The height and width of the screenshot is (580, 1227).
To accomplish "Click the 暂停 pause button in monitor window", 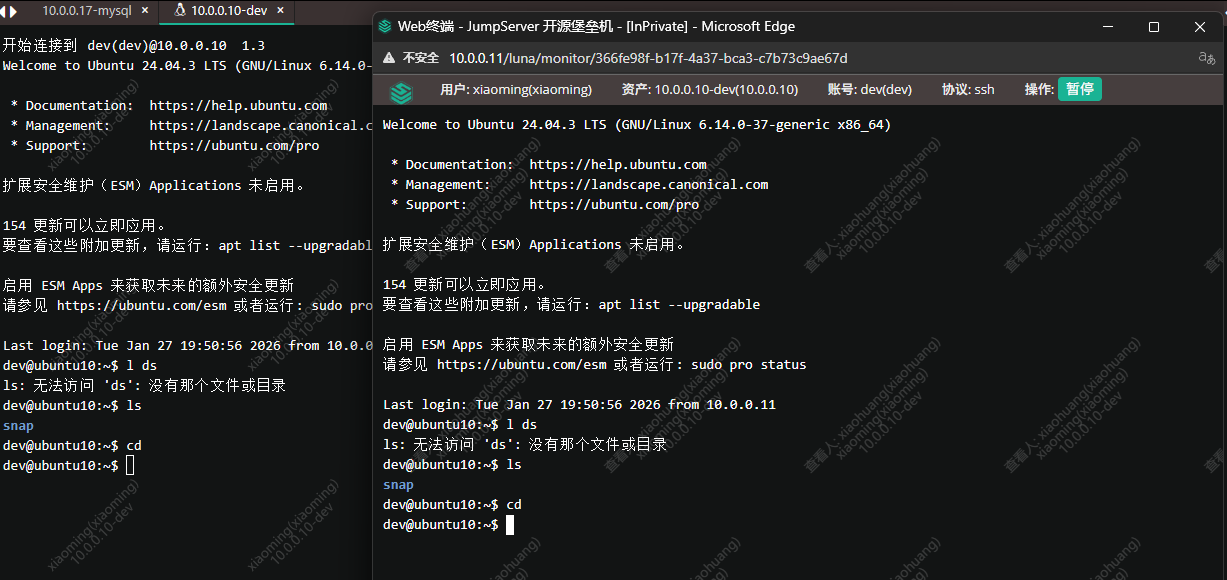I will click(1080, 89).
